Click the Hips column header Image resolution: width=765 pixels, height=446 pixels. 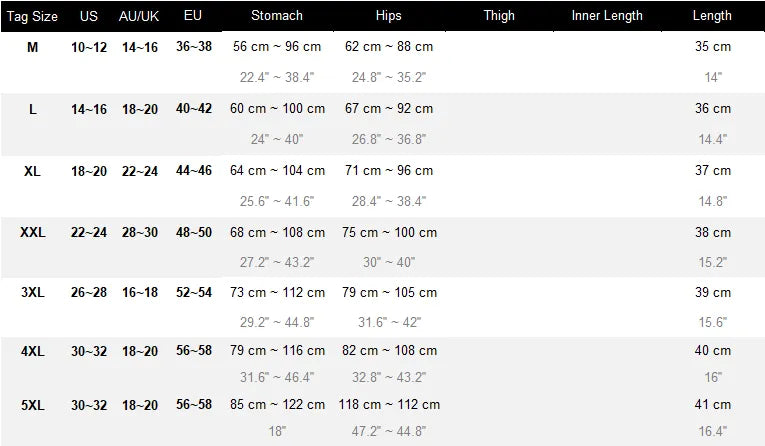[388, 16]
